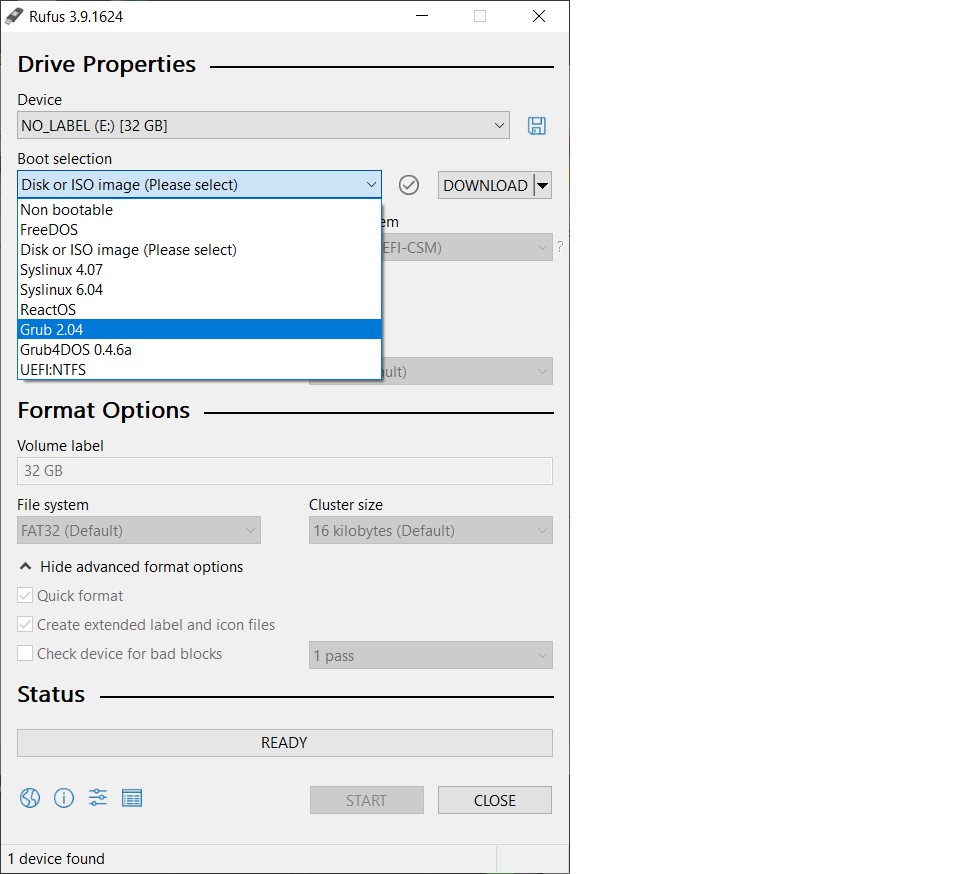Enable Check device for bad blocks

pos(25,653)
